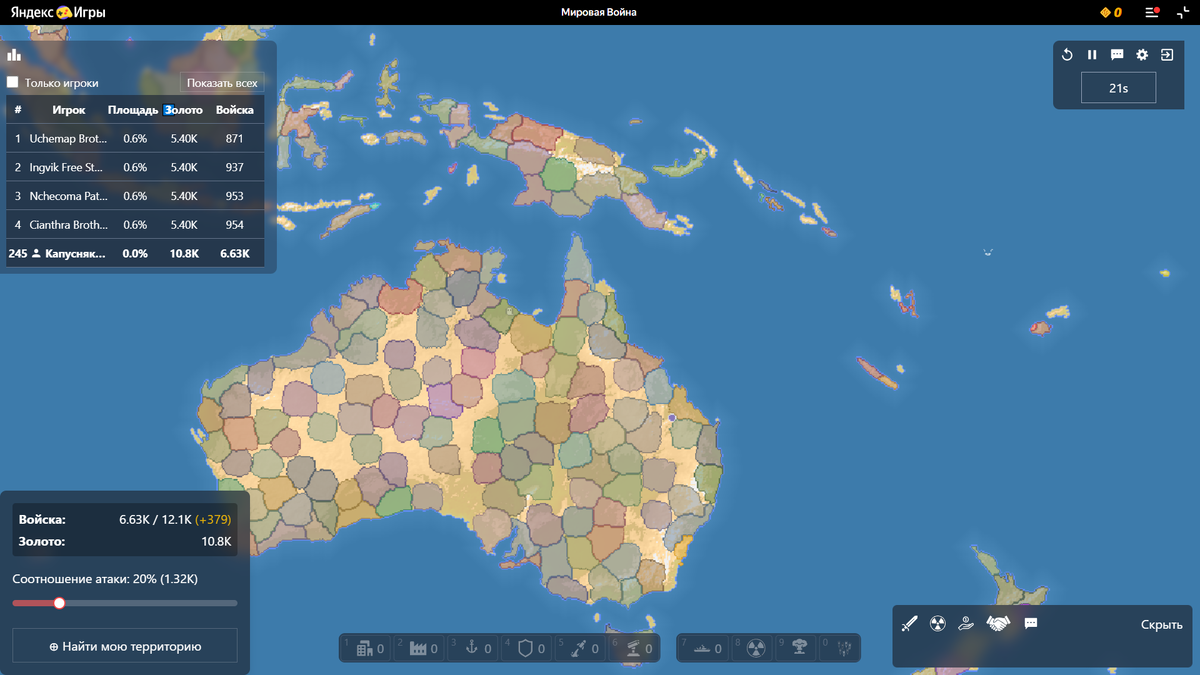Exit fullscreen with the collapse corners icon
This screenshot has width=1200, height=675.
[1182, 12]
